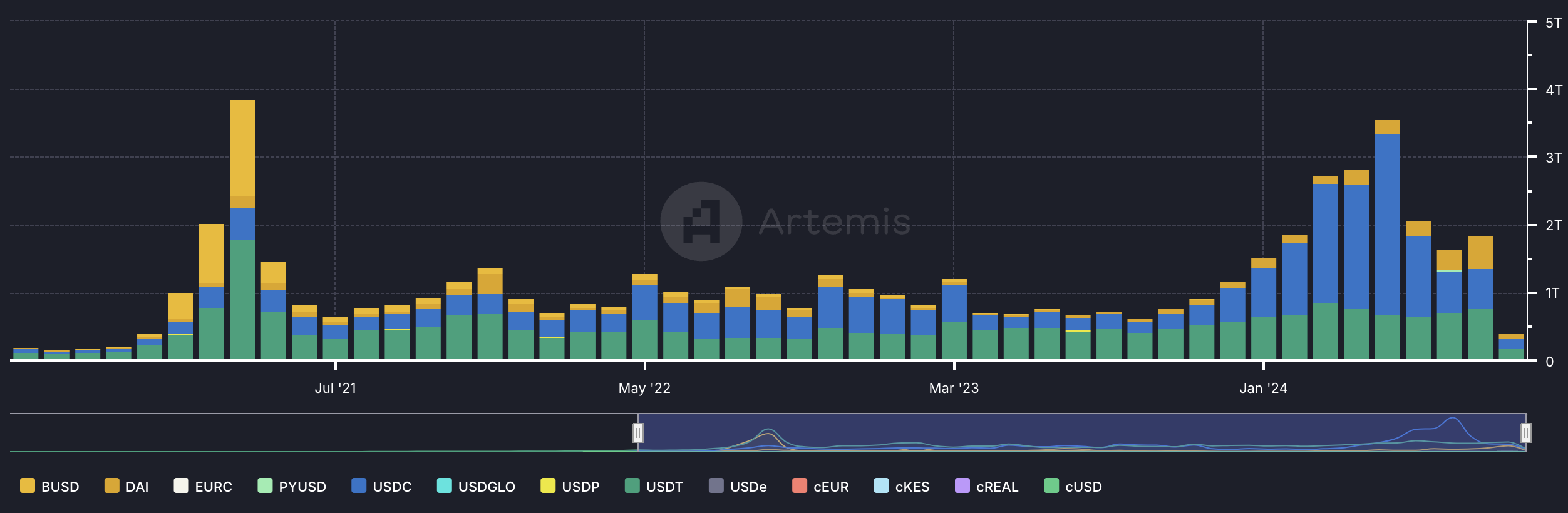Click the 4T y-axis label
Viewport: 1568px width, 513px height.
click(1553, 90)
